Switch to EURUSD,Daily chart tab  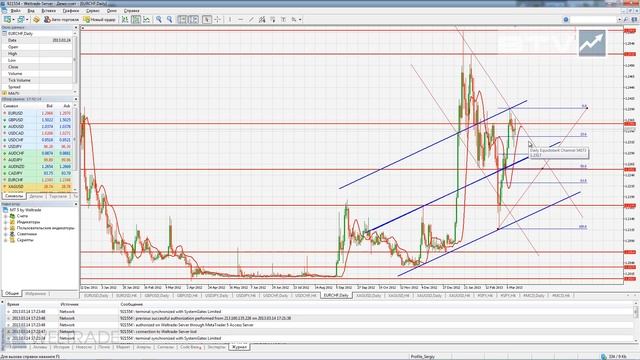(96, 295)
